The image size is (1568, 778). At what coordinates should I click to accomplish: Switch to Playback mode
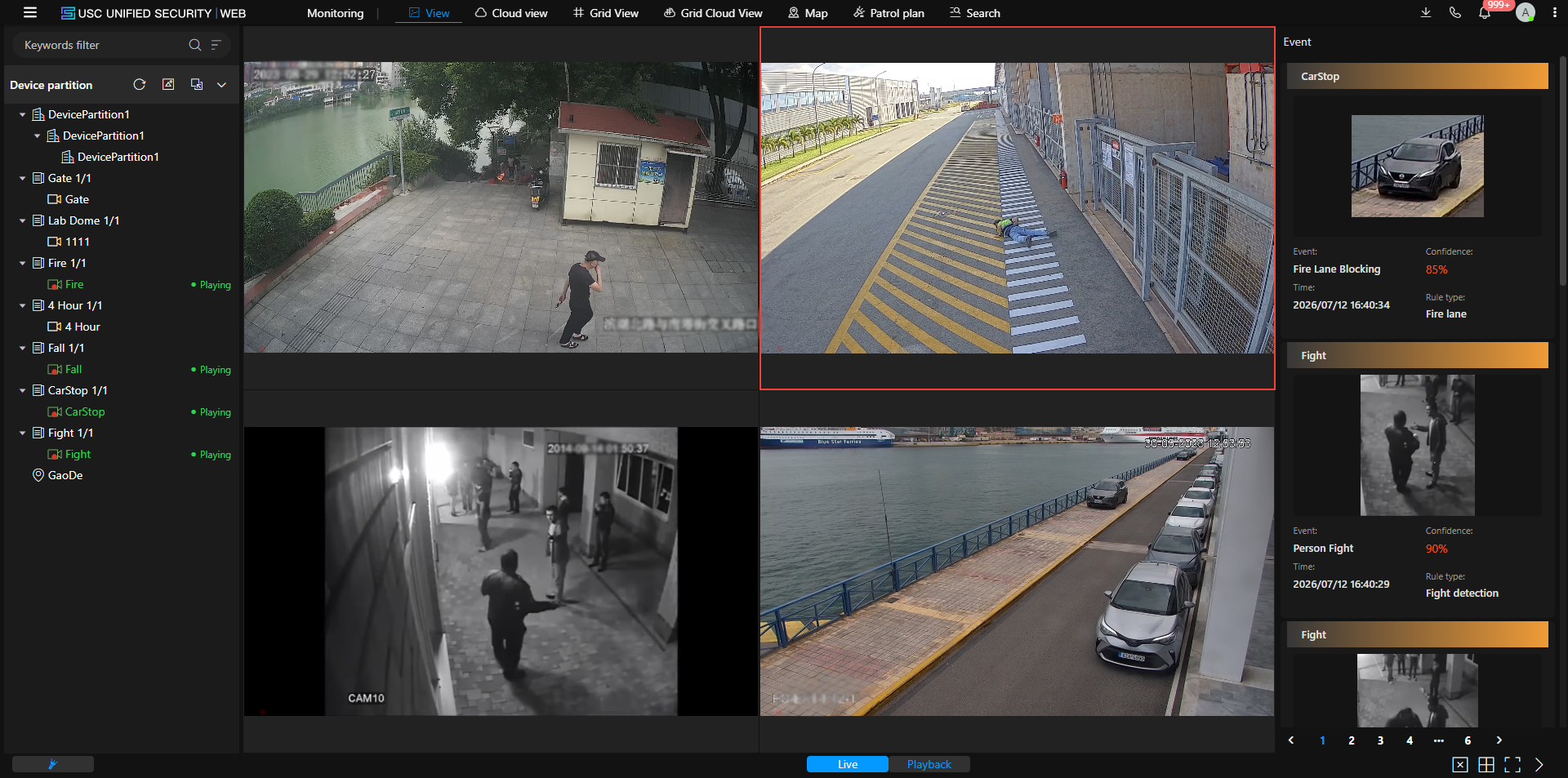pyautogui.click(x=929, y=764)
